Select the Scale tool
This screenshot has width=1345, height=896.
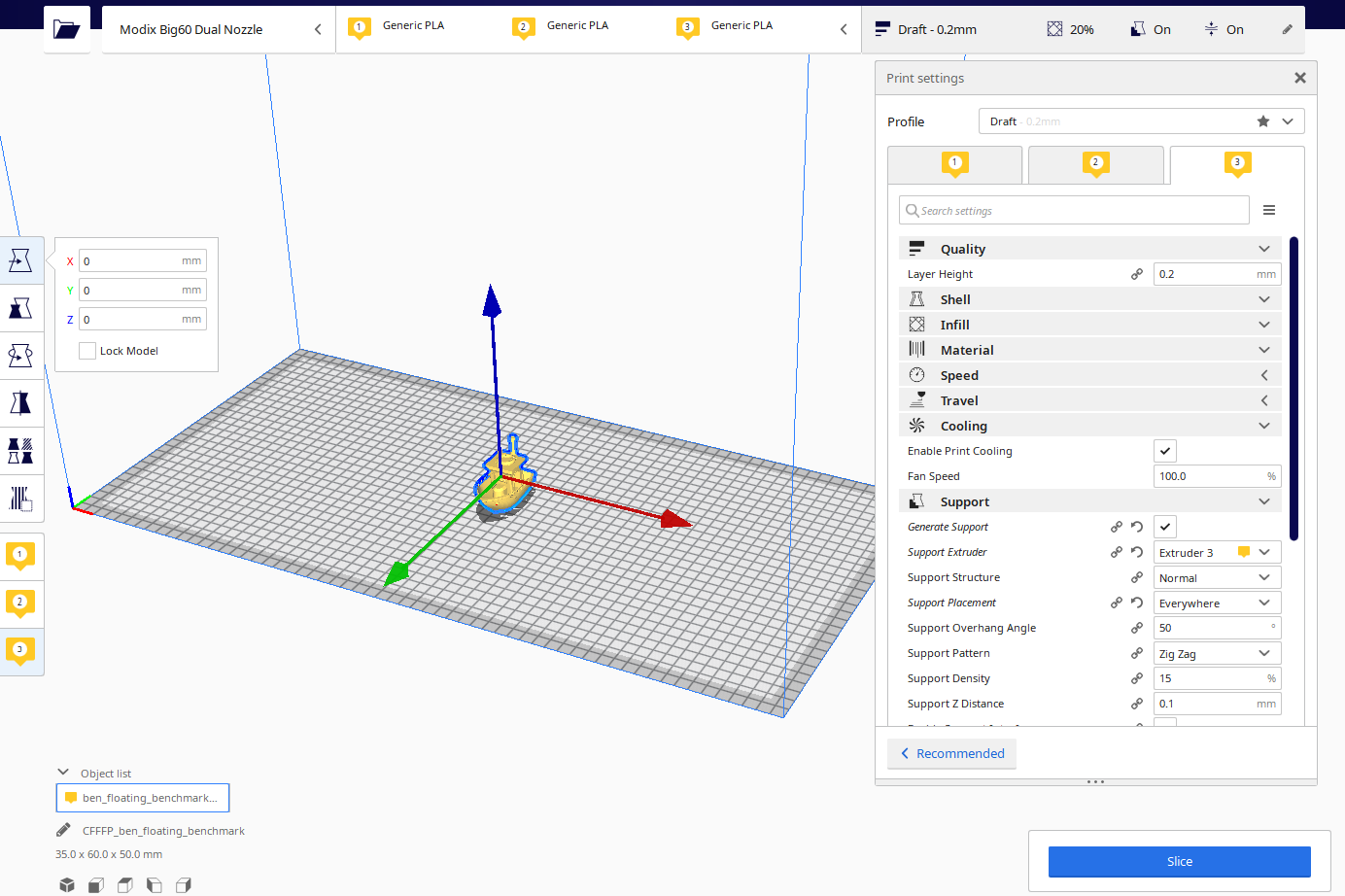tap(20, 308)
